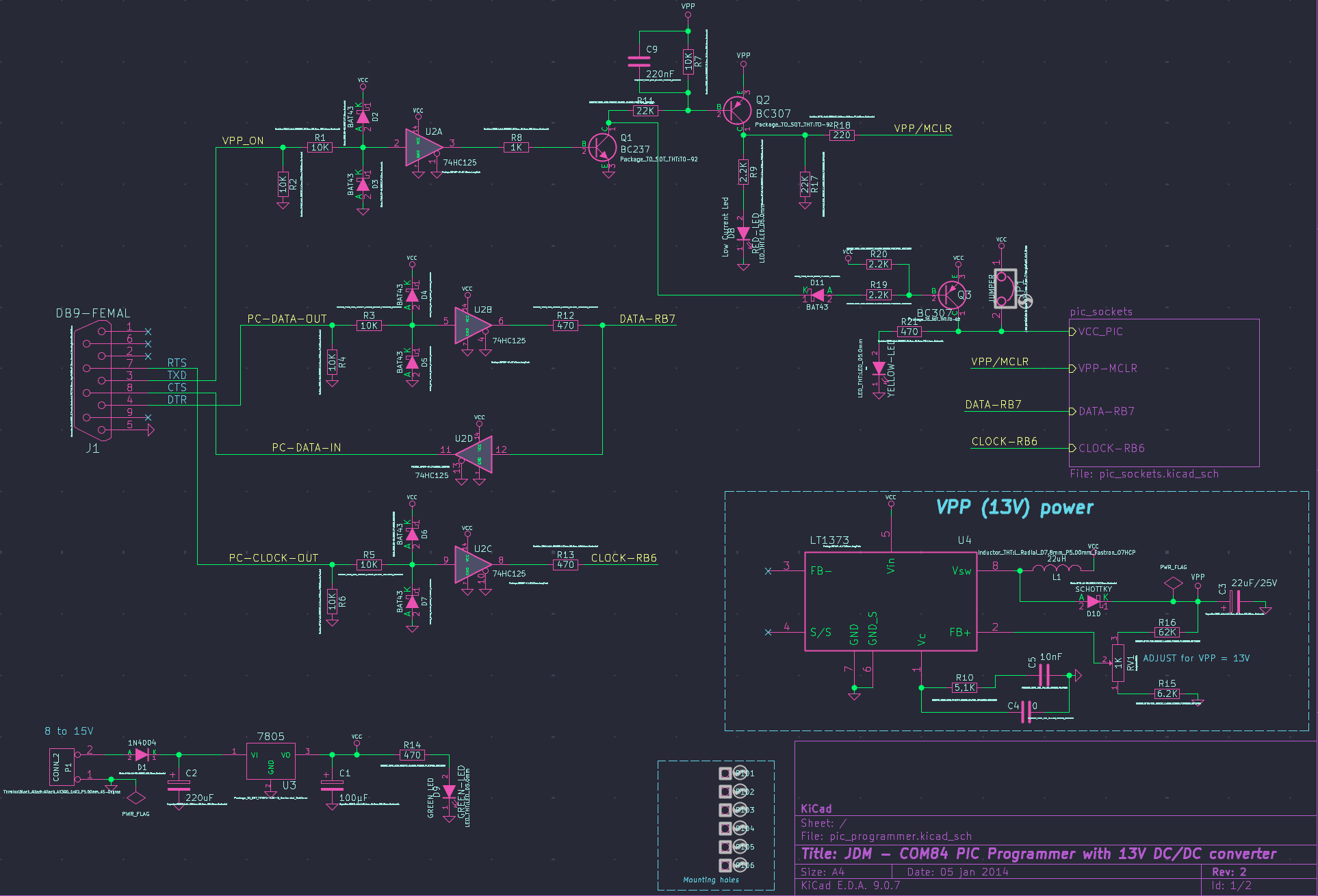Select the 22uH inductor L1

1057,568
